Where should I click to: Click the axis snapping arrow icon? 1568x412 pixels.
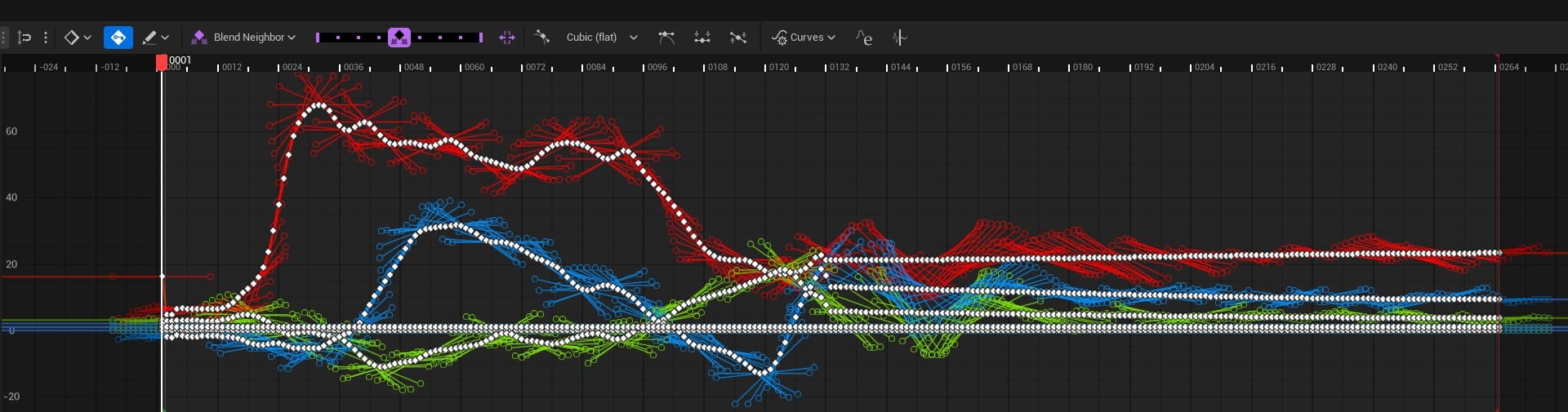click(24, 38)
